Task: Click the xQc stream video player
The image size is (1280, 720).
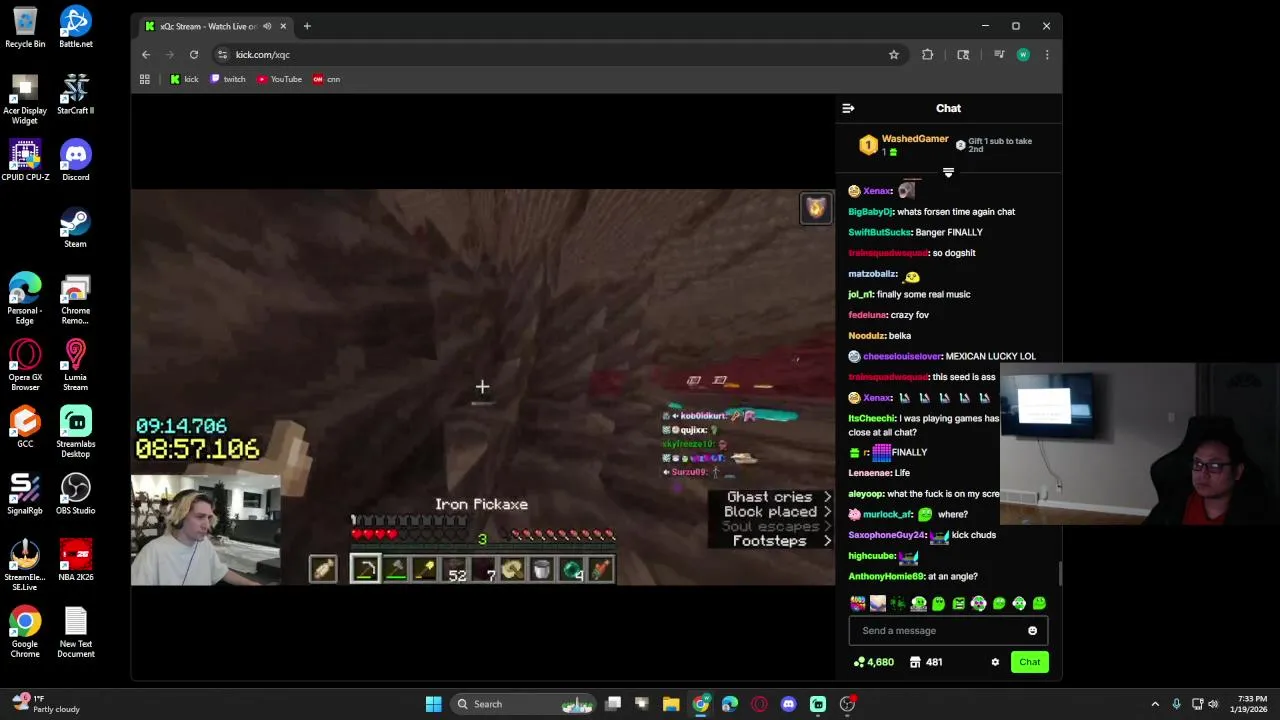Action: 483,387
